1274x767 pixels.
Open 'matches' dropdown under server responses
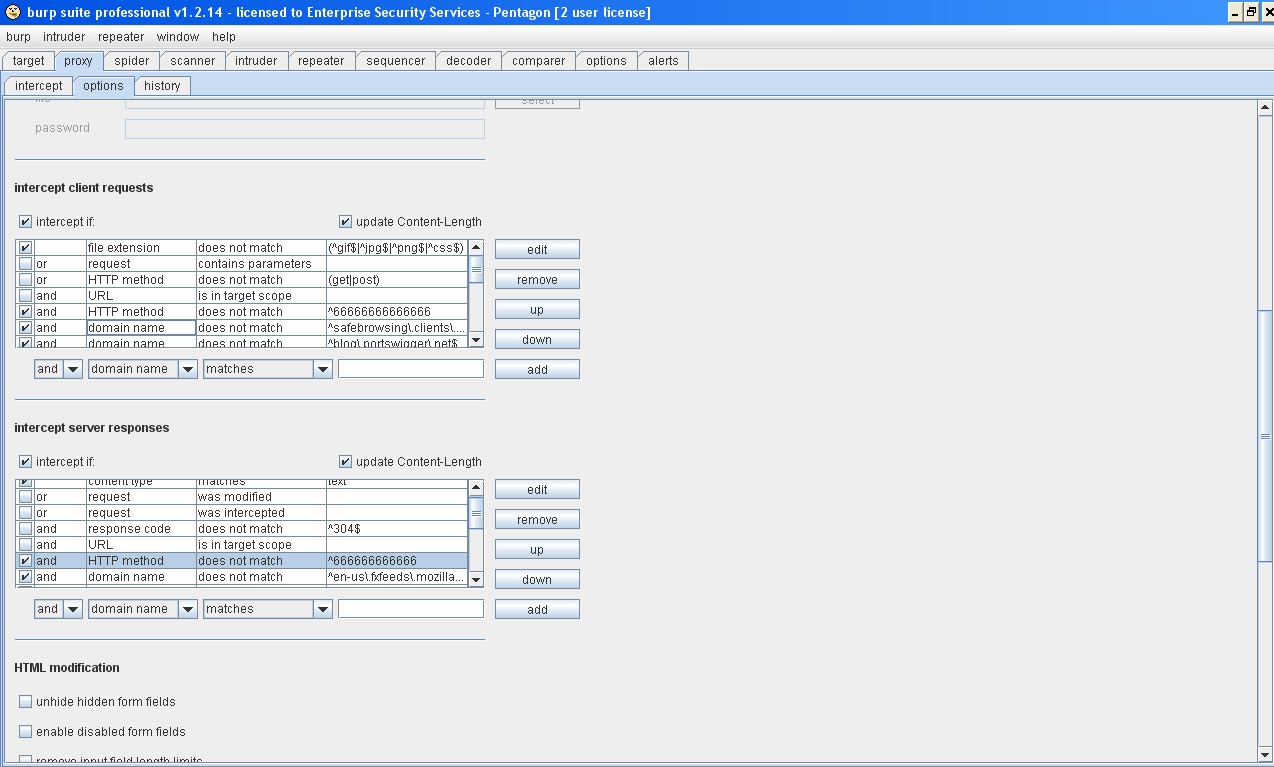322,609
